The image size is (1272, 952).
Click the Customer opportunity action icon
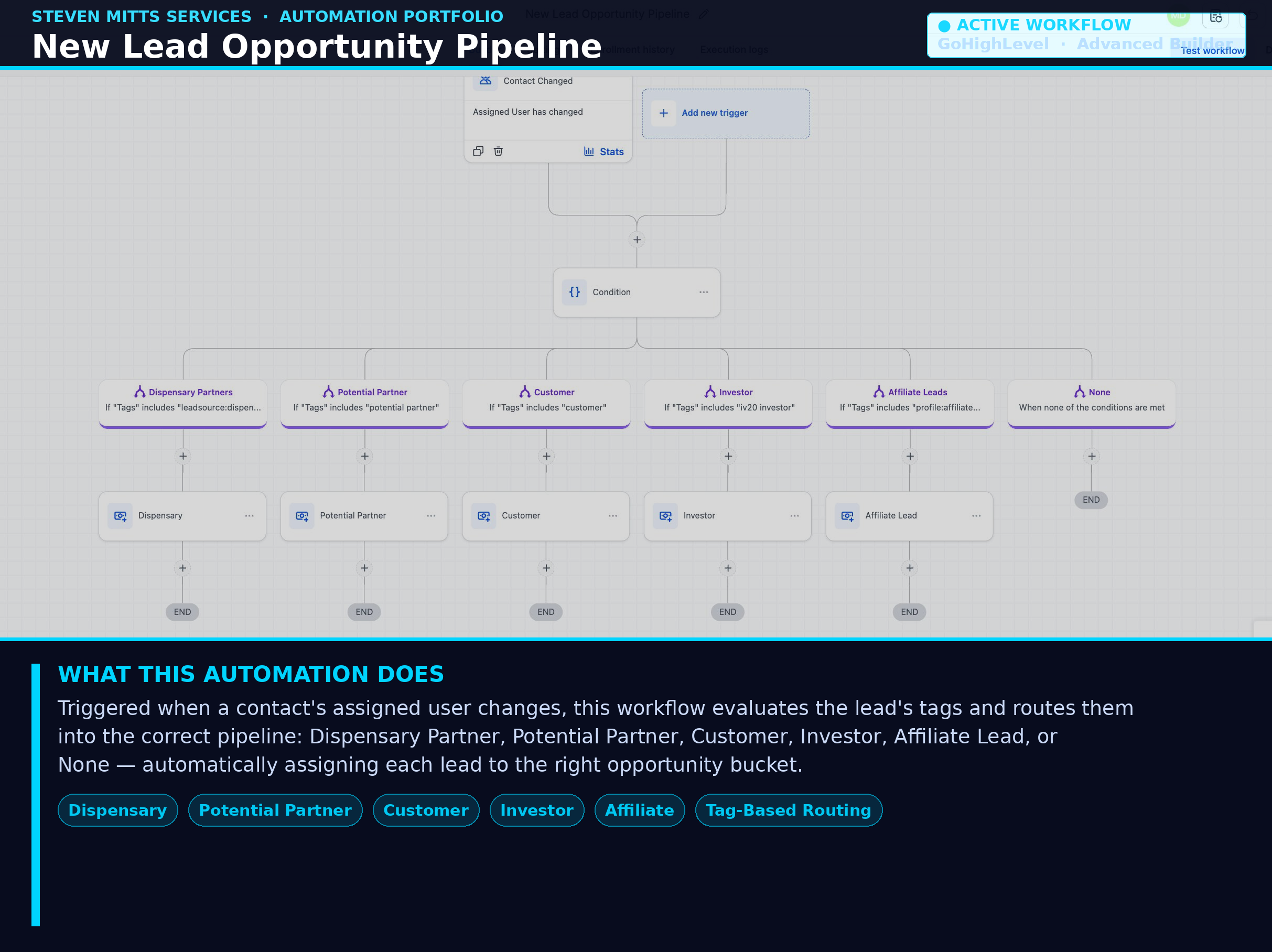483,516
